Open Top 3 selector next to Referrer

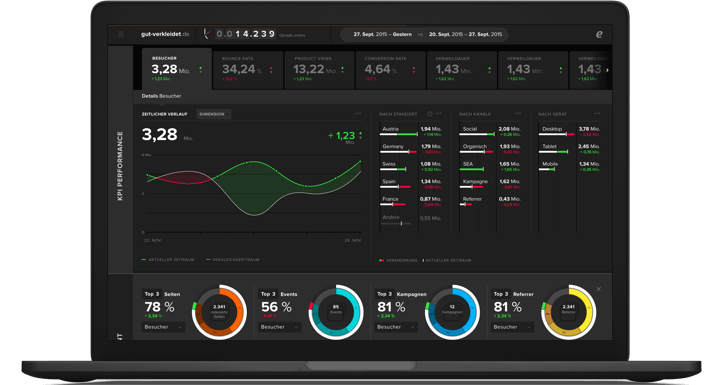coord(501,294)
